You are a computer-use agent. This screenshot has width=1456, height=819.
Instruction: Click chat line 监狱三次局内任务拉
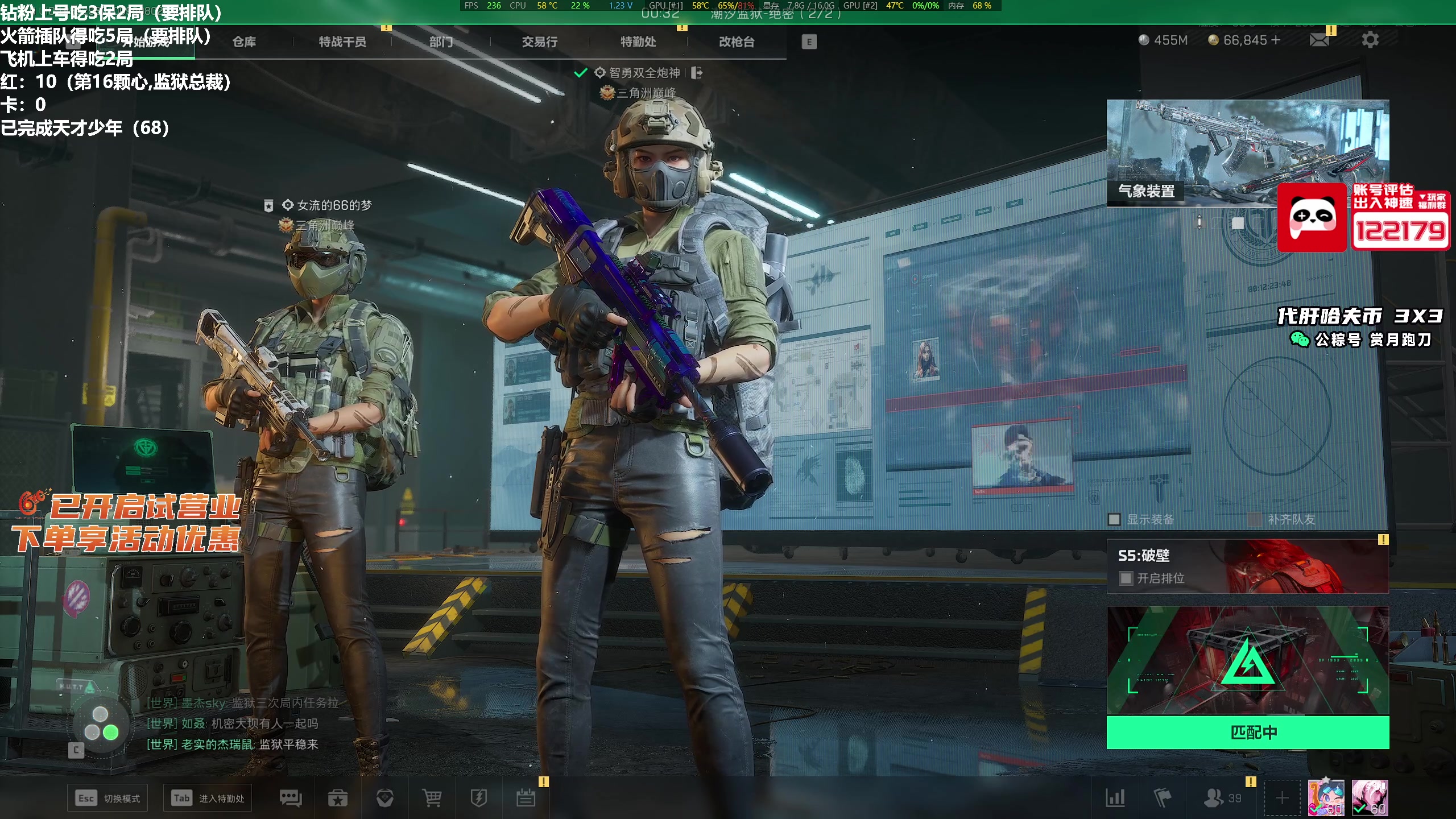coord(285,703)
